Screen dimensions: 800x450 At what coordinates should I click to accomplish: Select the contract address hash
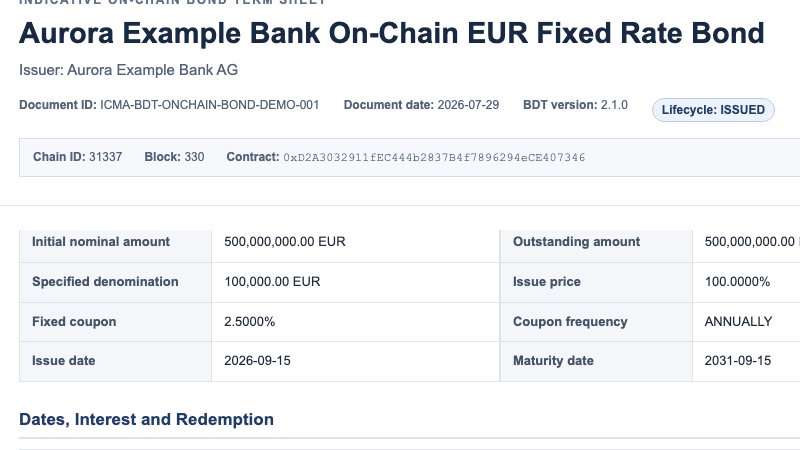pos(434,158)
